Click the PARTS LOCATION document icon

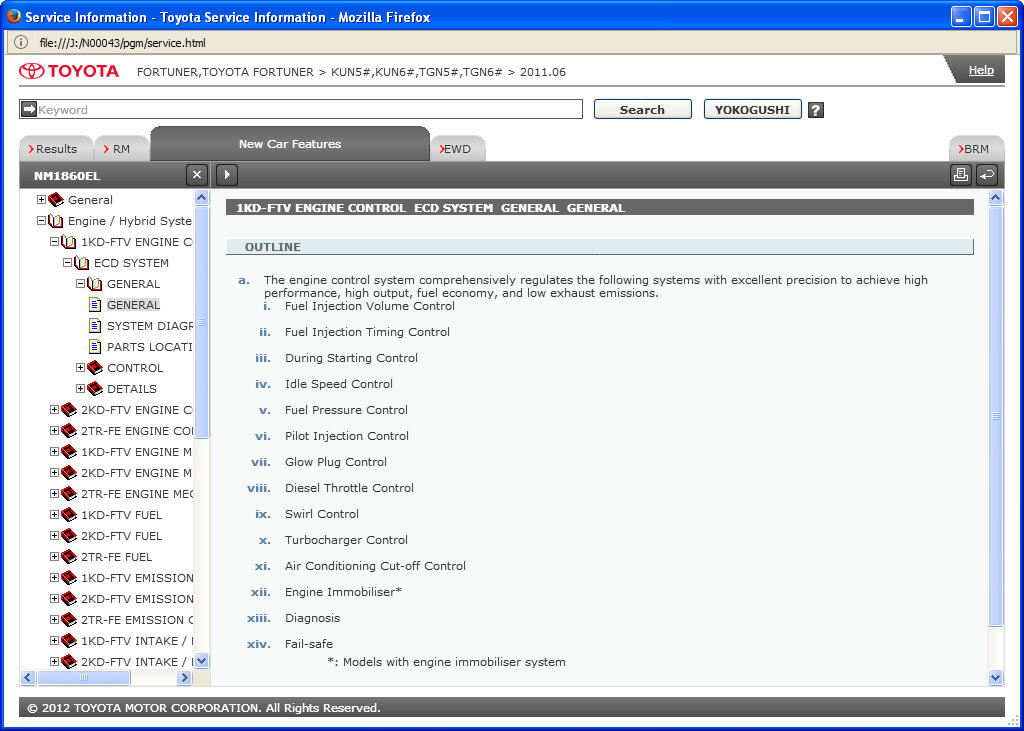tap(95, 346)
